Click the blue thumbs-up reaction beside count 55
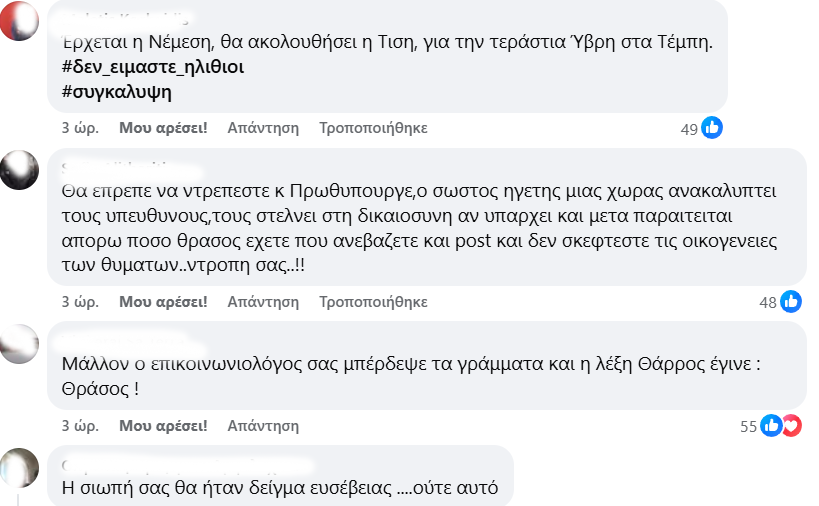This screenshot has height=506, width=819. tap(771, 425)
